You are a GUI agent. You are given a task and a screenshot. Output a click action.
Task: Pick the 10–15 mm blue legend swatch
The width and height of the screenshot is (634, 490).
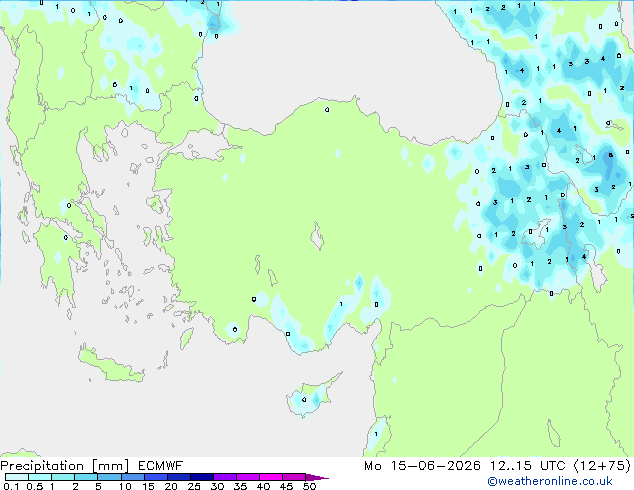coord(132,477)
